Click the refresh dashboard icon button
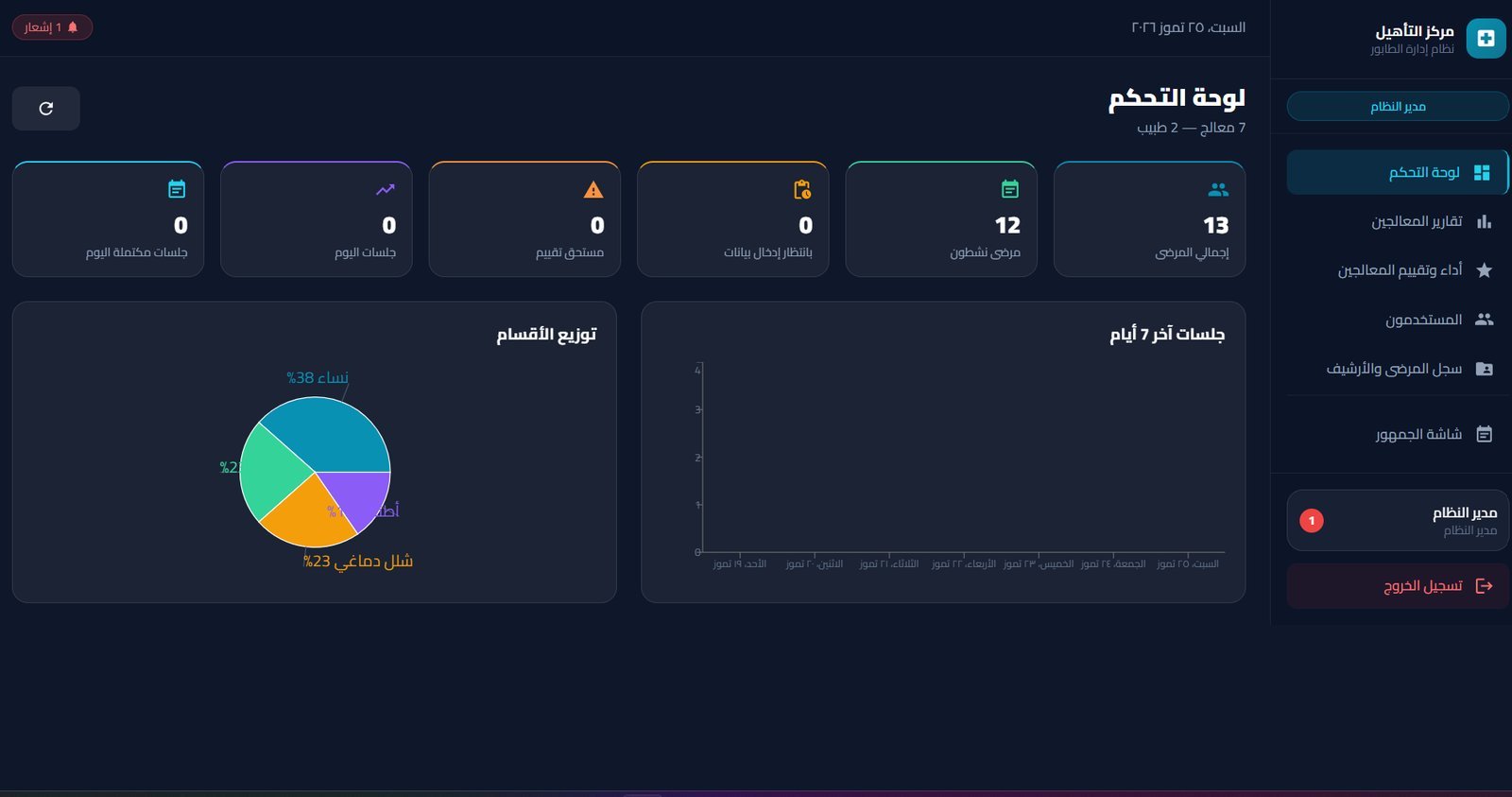Screen dimensions: 1512x797 coord(46,109)
